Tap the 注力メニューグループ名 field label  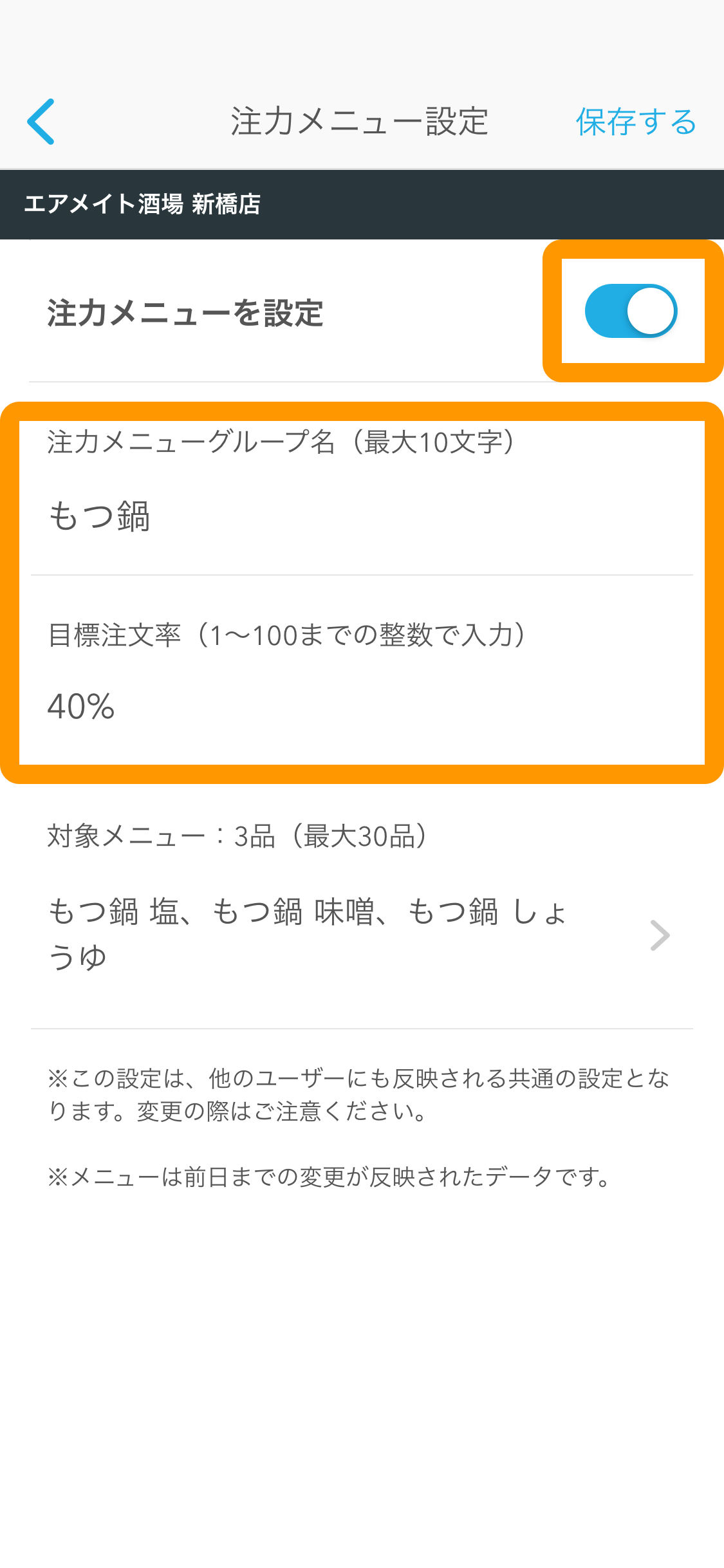[x=191, y=442]
